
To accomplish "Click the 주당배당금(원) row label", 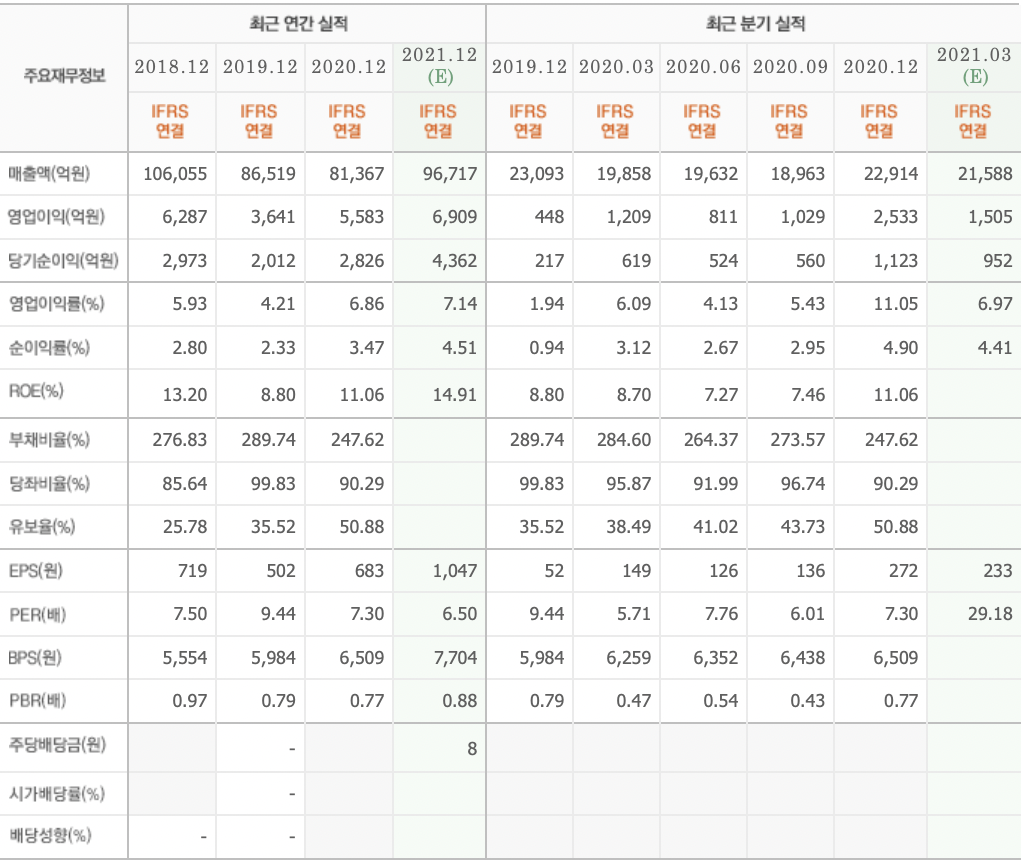I will [57, 744].
